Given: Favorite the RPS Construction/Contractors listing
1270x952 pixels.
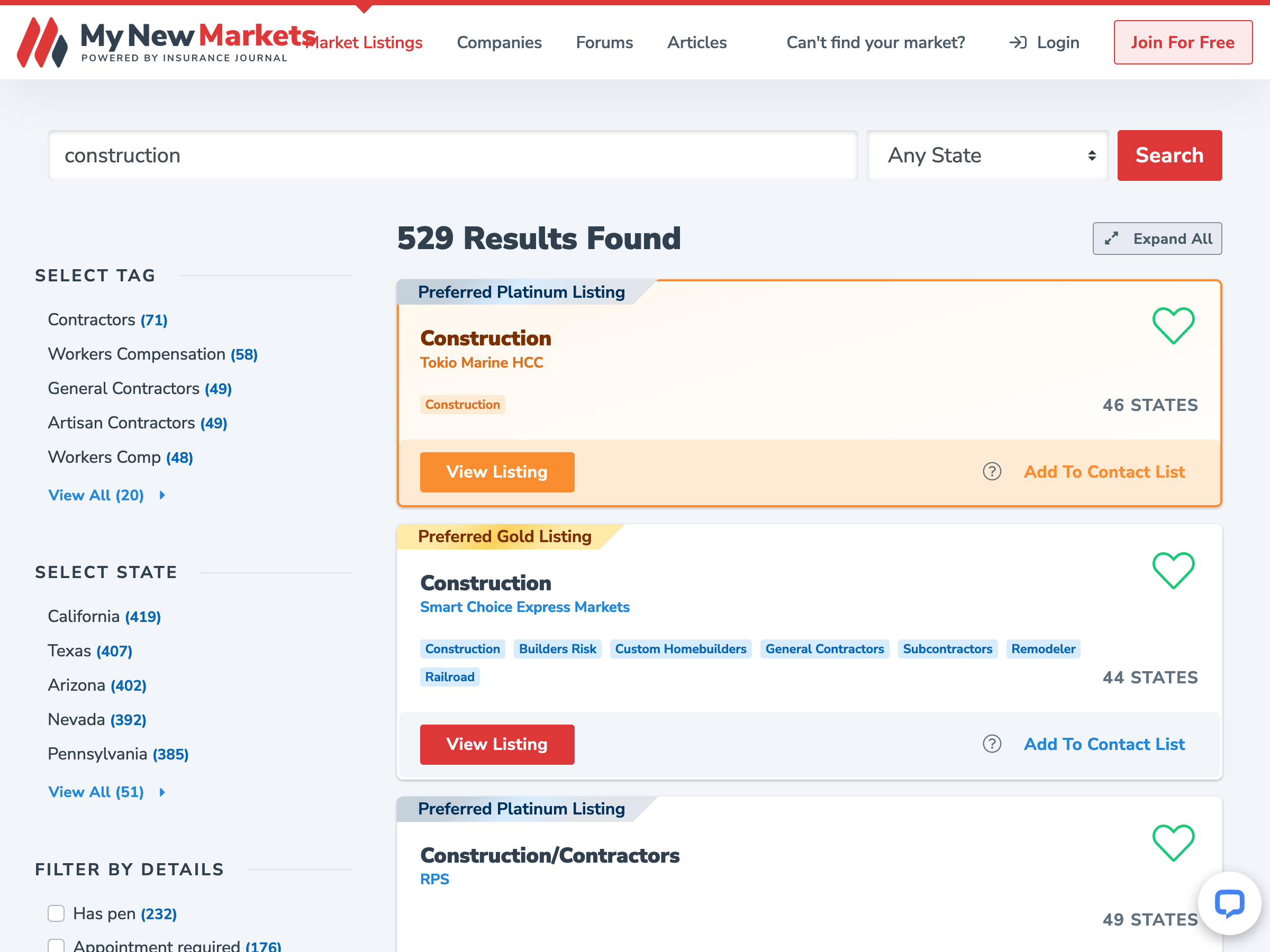Looking at the screenshot, I should coord(1173,843).
